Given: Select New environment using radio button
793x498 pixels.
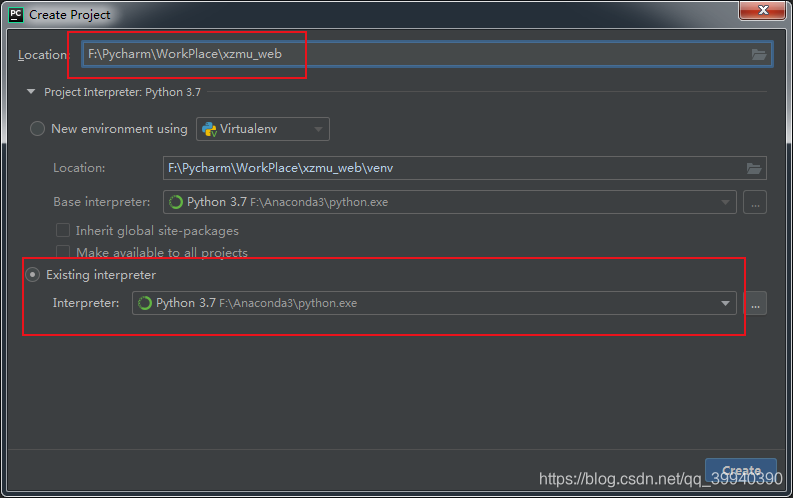Looking at the screenshot, I should [37, 129].
